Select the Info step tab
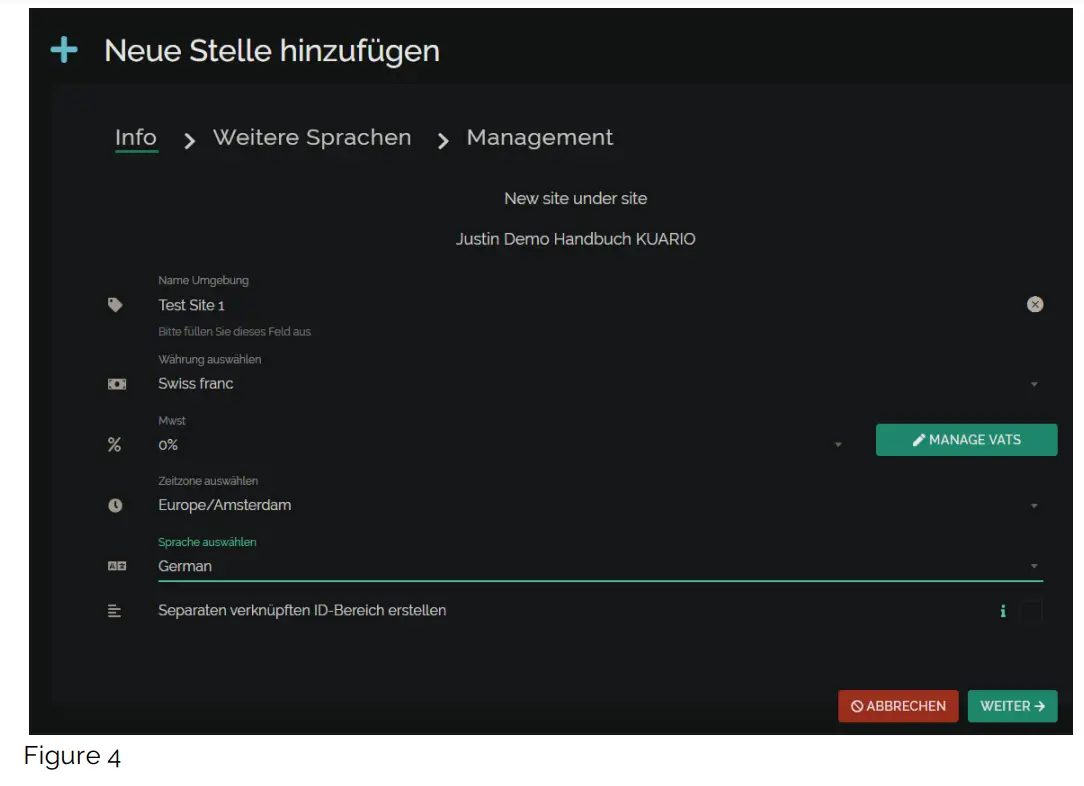 pyautogui.click(x=136, y=138)
